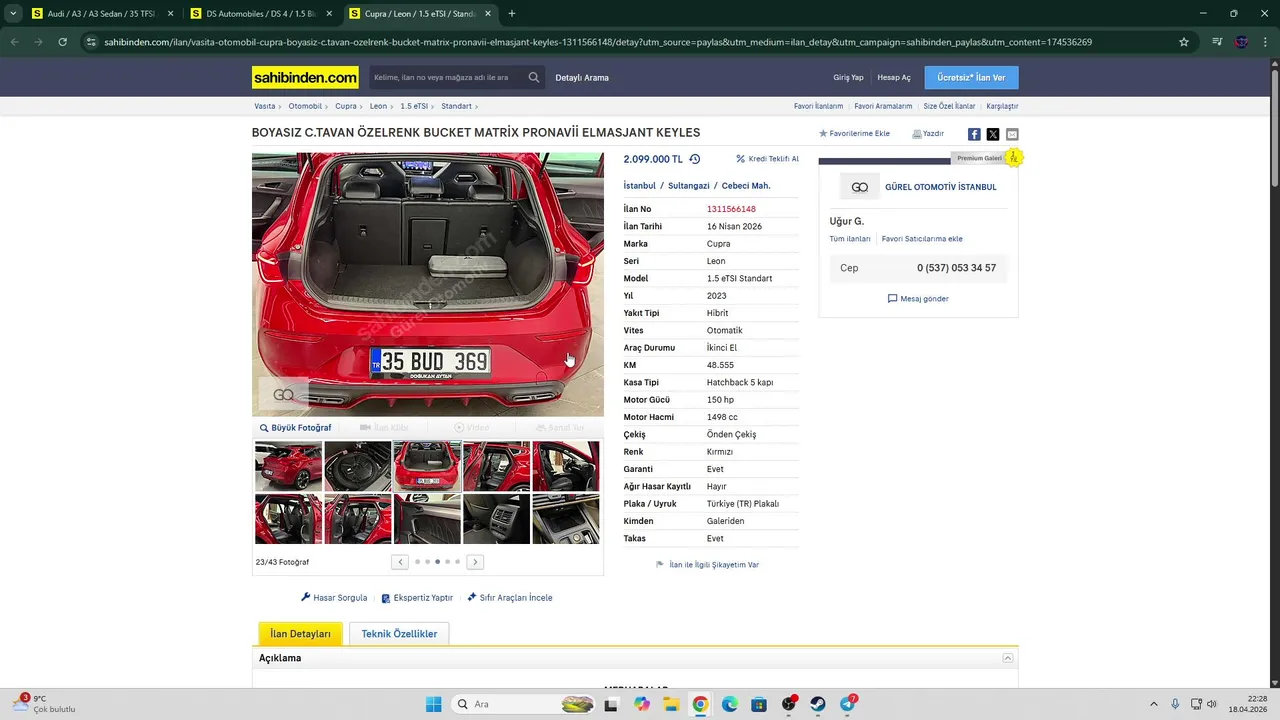This screenshot has width=1280, height=720.
Task: Open Microsoft Edge from taskbar
Action: pos(730,704)
